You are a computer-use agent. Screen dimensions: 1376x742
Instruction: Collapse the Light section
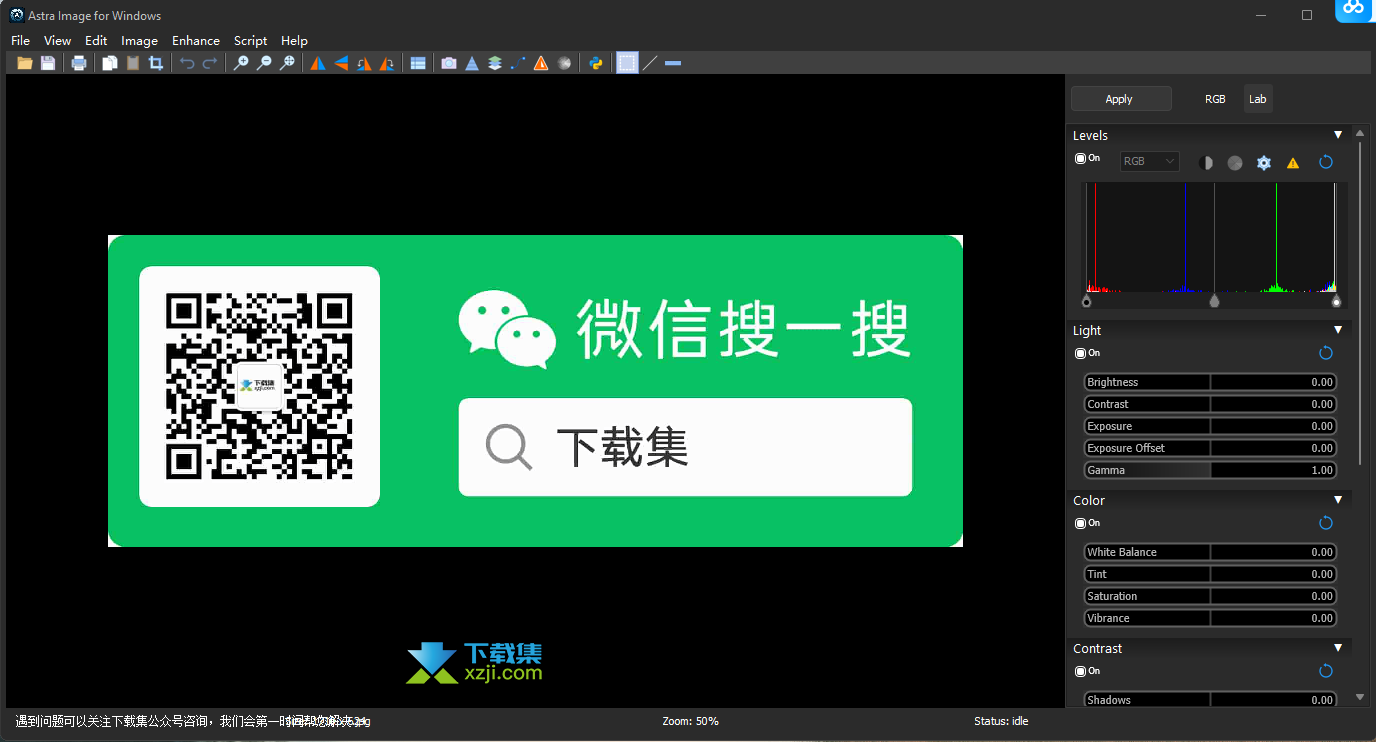pyautogui.click(x=1338, y=330)
